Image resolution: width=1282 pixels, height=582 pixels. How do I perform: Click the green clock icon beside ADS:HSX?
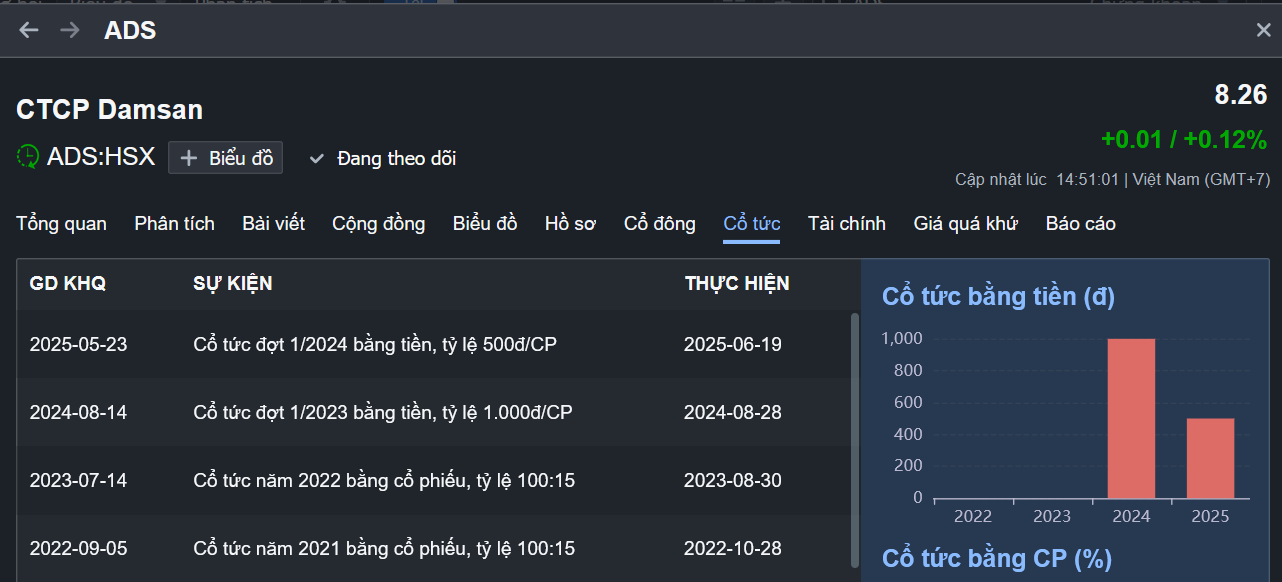pos(29,156)
